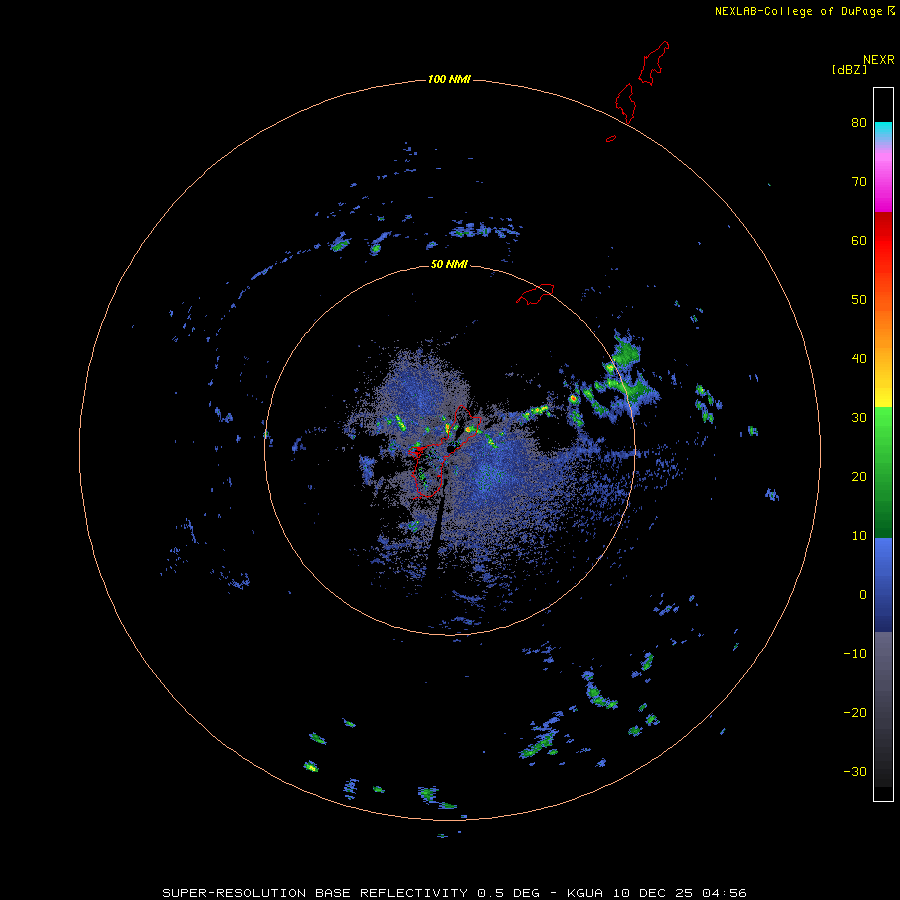This screenshot has height=900, width=900.
Task: Click the NEXR label above color scale
Action: [x=879, y=60]
